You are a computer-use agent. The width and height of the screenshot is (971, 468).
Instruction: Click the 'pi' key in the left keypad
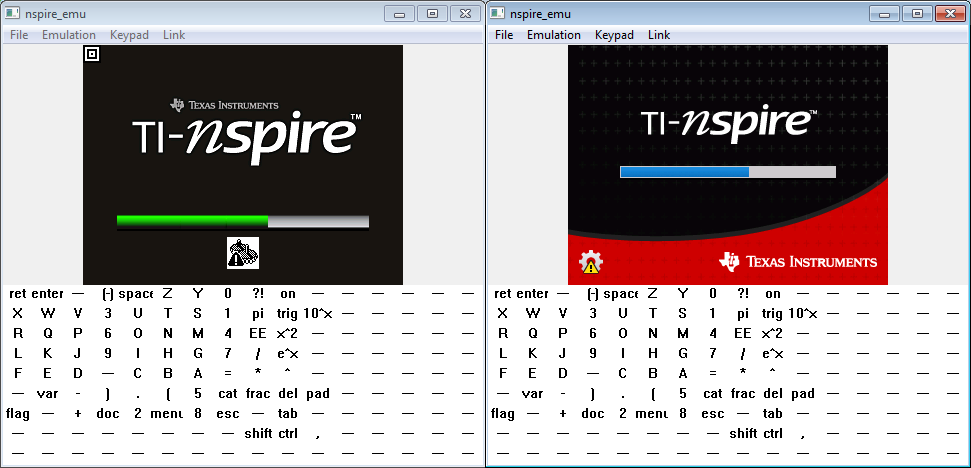[x=258, y=314]
